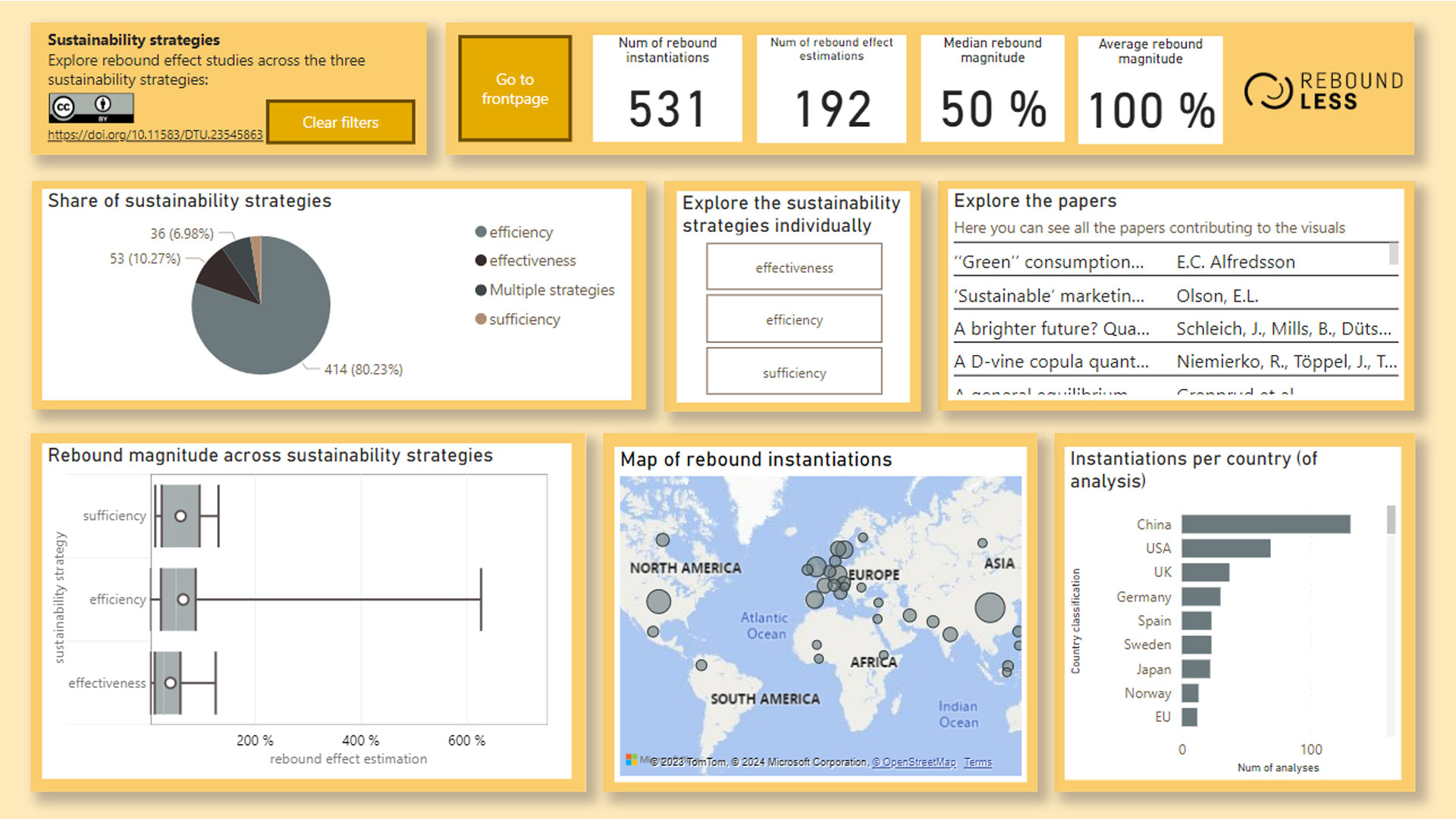Click the Median rebound magnitude card
1456x819 pixels.
tap(993, 88)
